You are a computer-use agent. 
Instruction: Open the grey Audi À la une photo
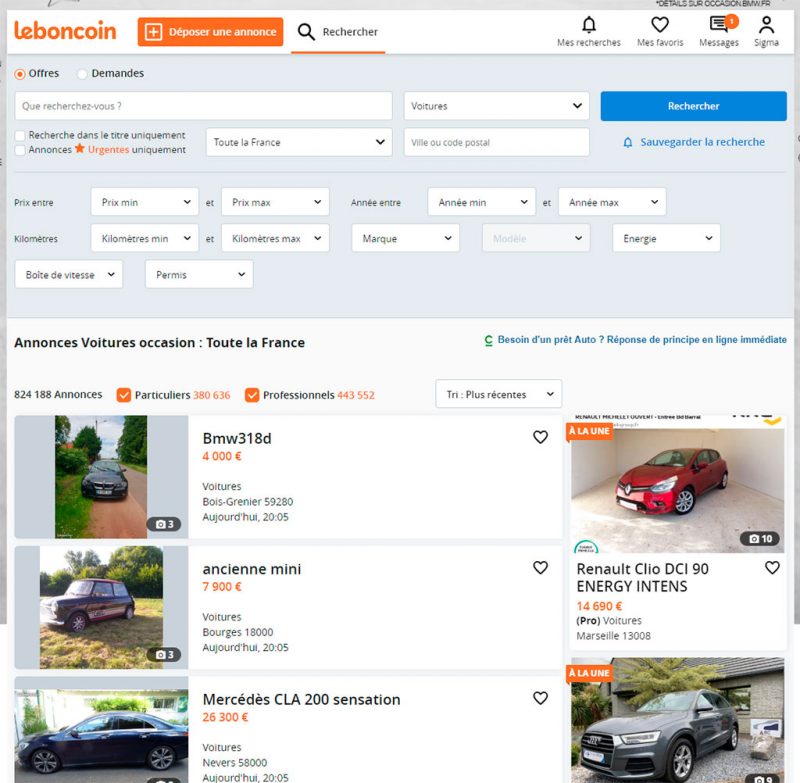(x=678, y=720)
